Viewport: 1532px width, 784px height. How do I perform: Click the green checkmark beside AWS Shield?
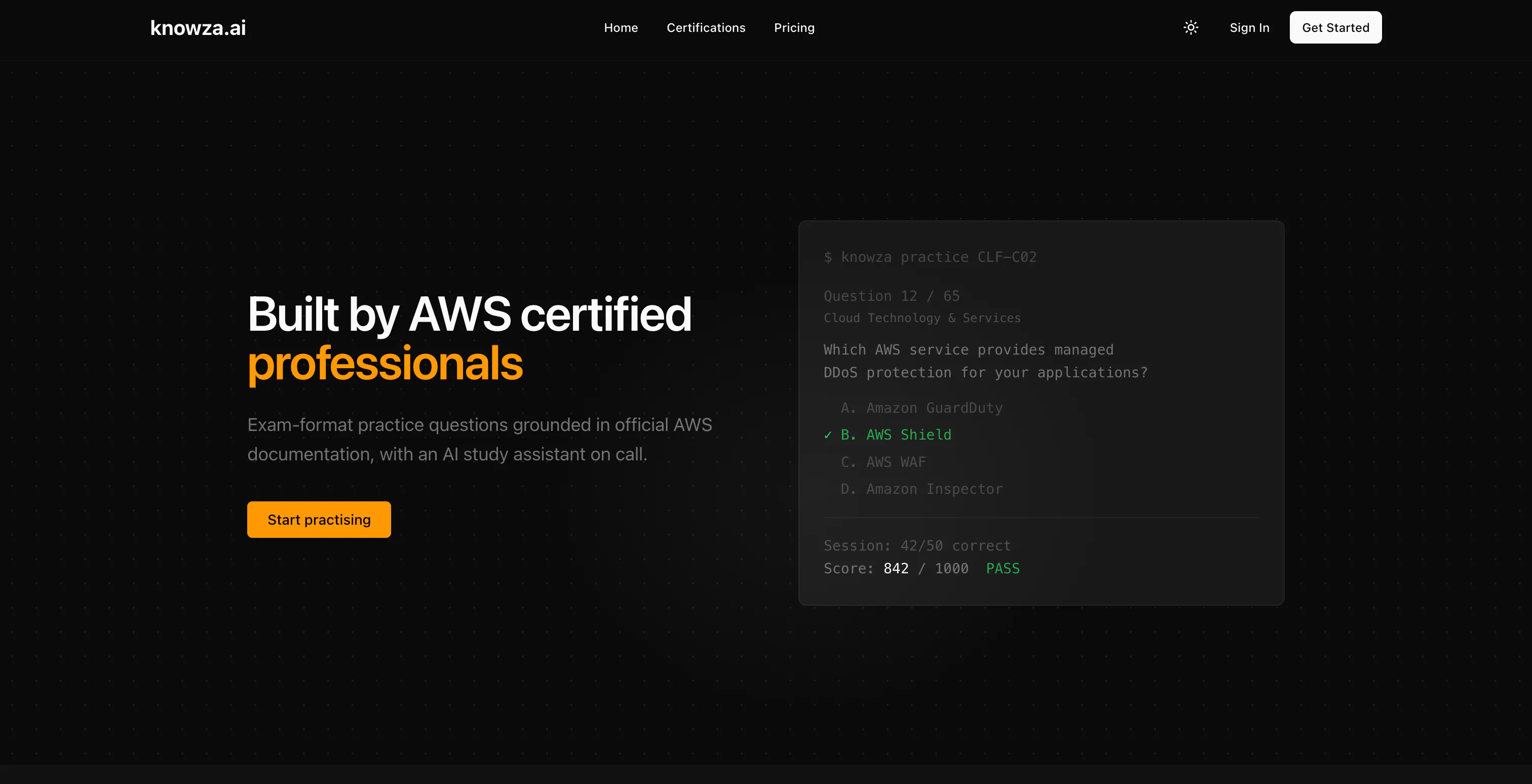pos(828,435)
